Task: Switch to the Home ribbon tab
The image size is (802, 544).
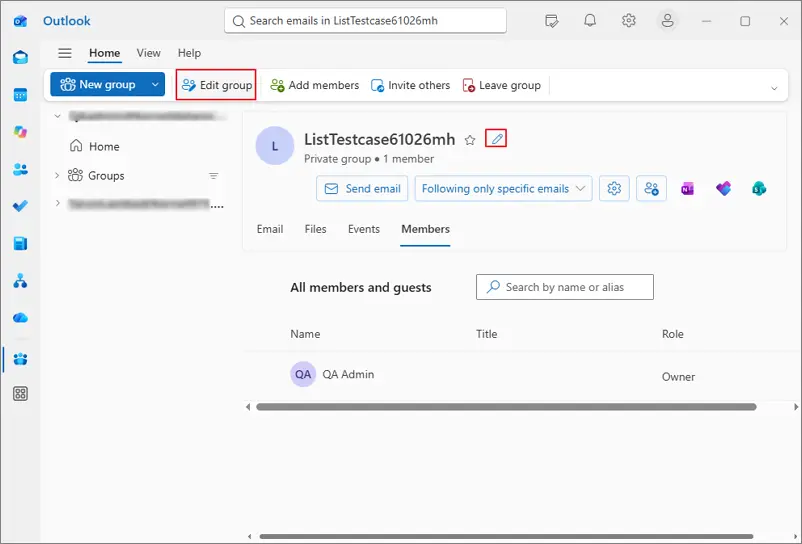Action: point(104,53)
